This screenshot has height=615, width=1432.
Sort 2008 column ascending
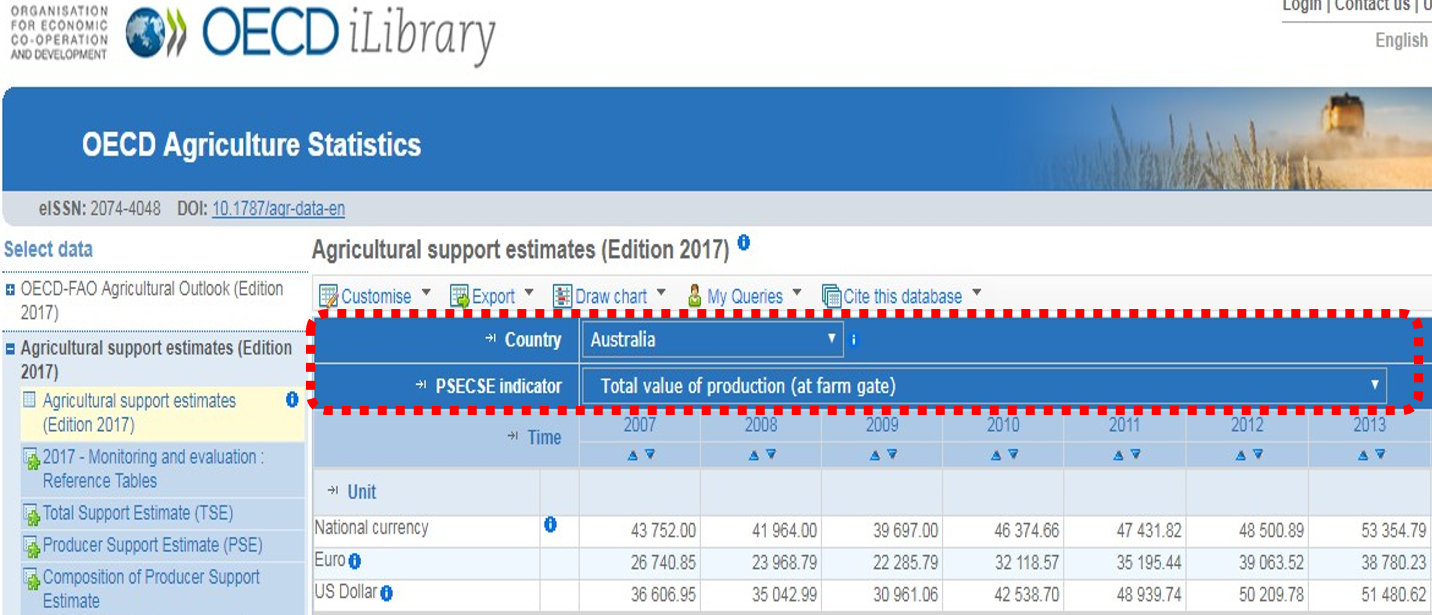coord(753,455)
